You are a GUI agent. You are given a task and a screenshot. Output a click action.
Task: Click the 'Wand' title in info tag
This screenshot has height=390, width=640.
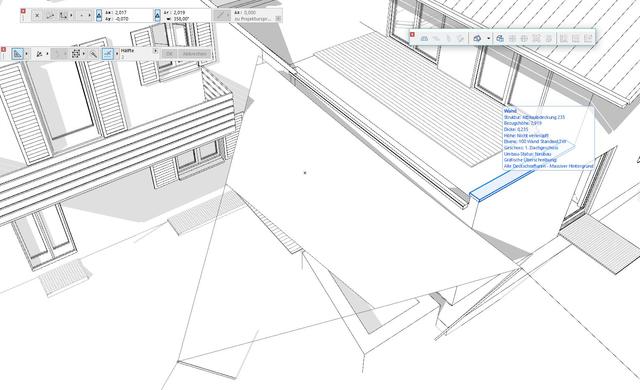[510, 111]
